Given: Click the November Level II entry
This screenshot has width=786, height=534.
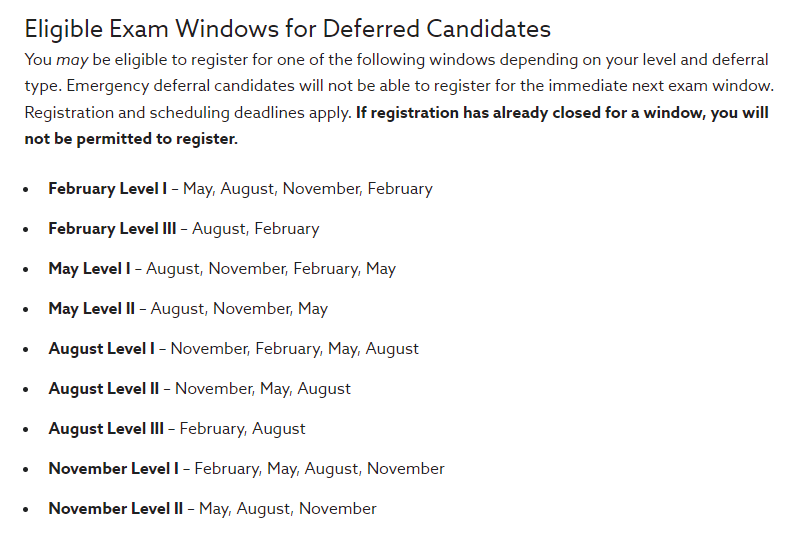Looking at the screenshot, I should point(213,509).
